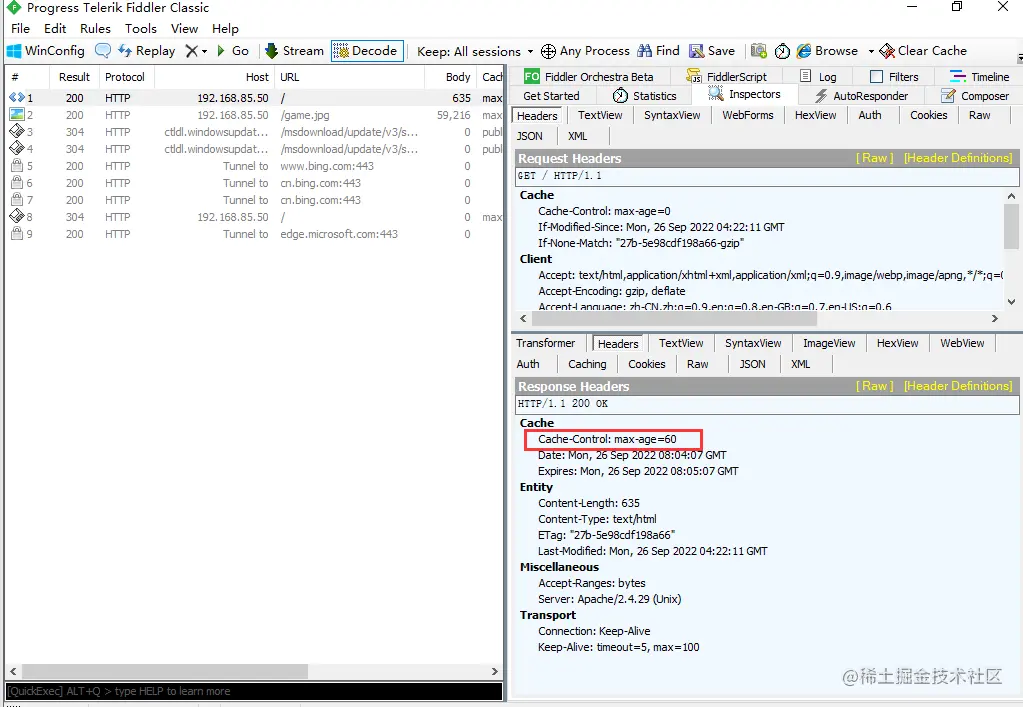Select session 9 tunnel to edge.microsoft.com:443
Image resolution: width=1023 pixels, height=707 pixels.
pos(254,233)
